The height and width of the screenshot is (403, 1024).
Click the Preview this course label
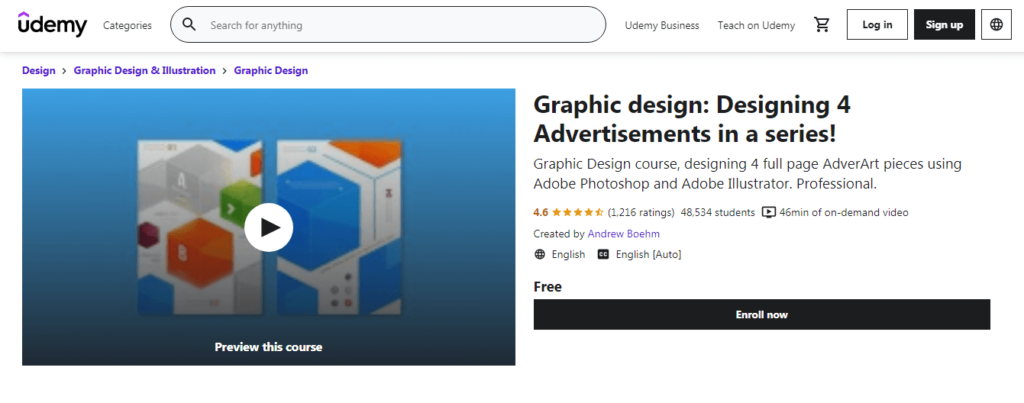[x=268, y=347]
